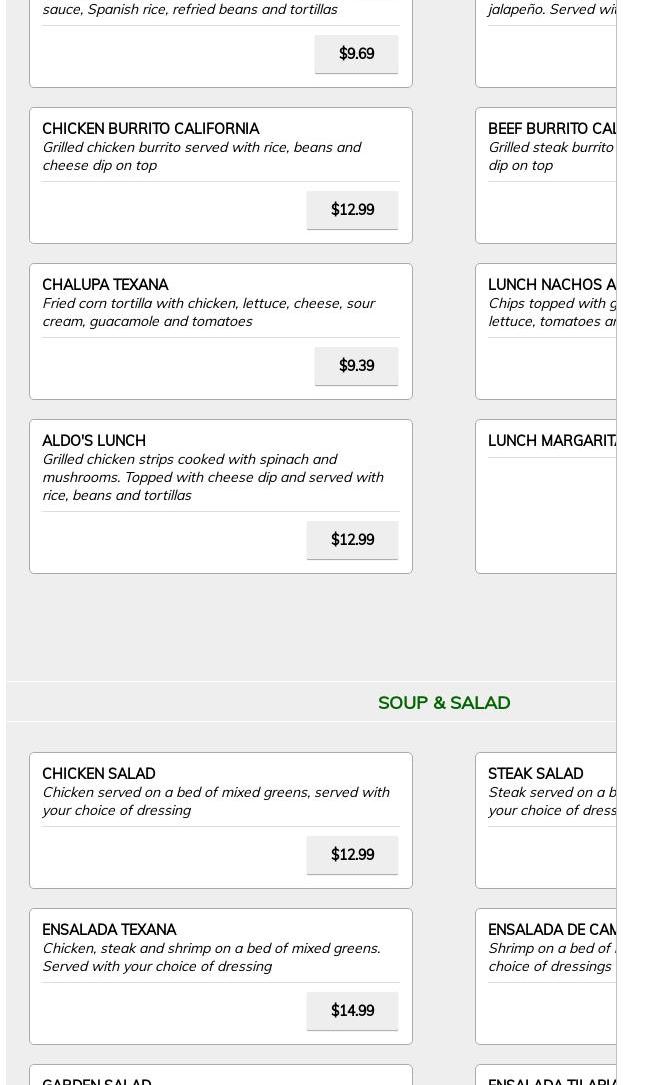This screenshot has width=650, height=1085.
Task: Open the Chalupa Texana item title
Action: 105,284
